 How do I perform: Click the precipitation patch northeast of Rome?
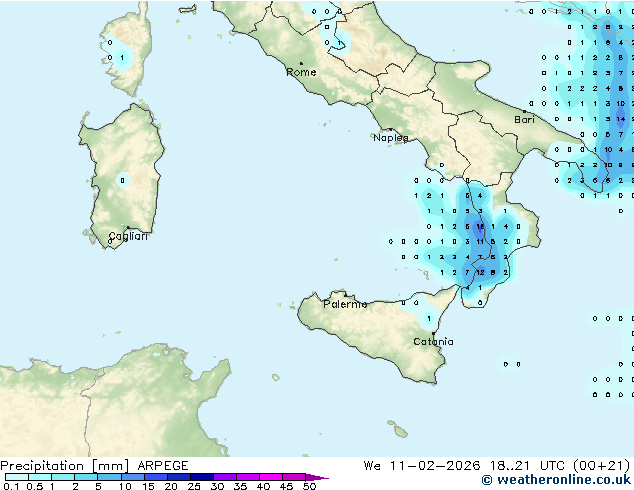338,40
